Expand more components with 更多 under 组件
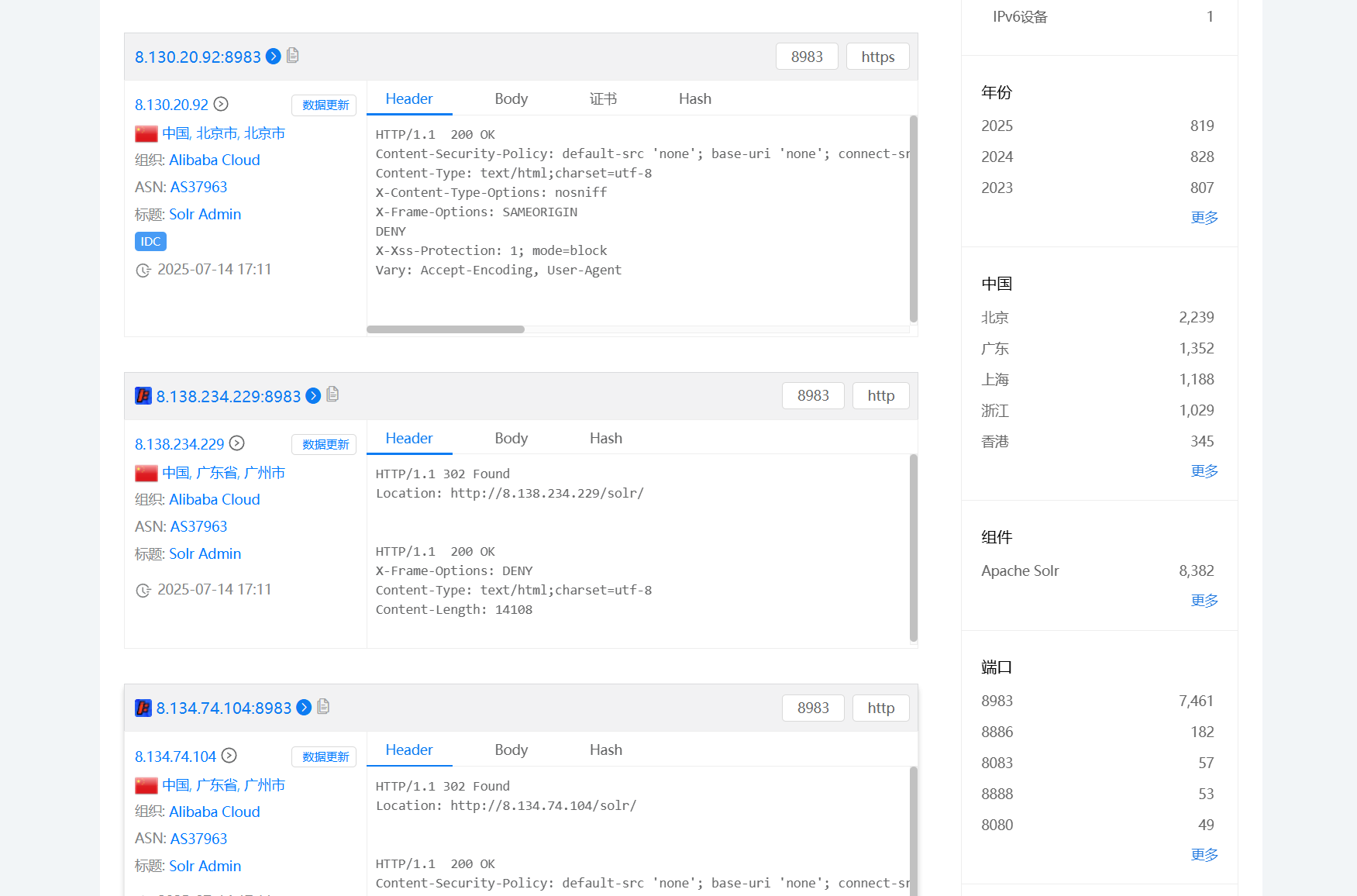 click(1204, 601)
